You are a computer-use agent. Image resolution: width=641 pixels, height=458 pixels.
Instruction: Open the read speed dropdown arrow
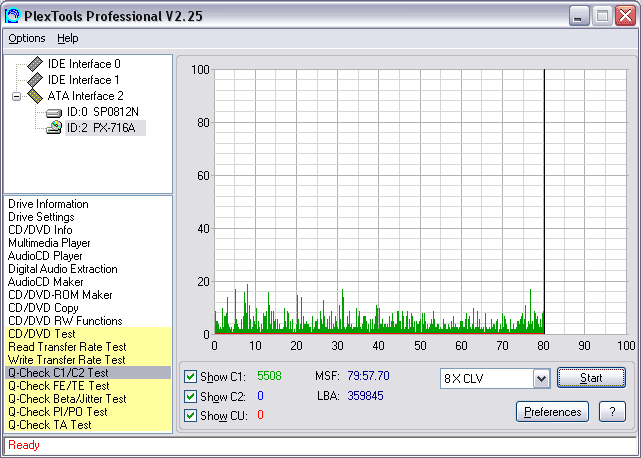pos(541,379)
